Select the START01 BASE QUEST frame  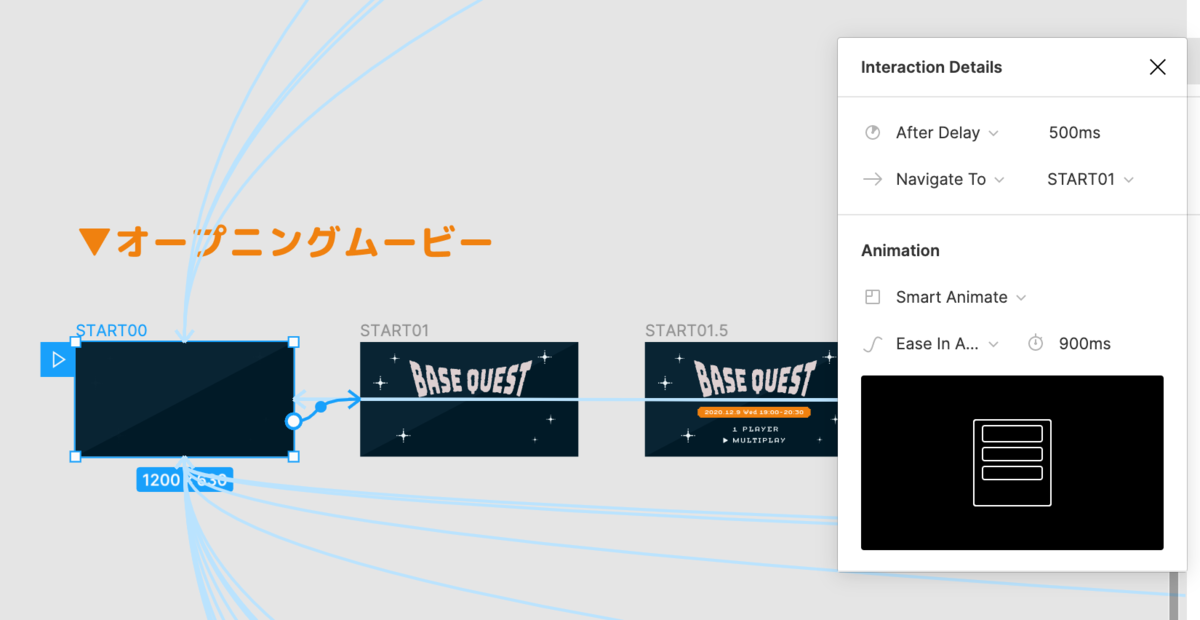click(469, 399)
